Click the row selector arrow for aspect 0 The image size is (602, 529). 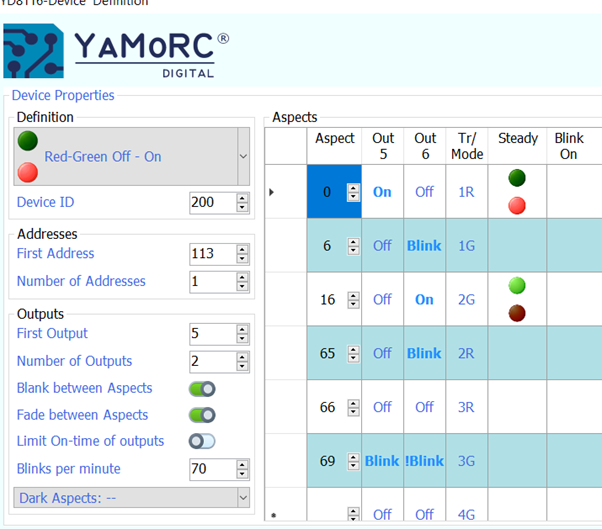[271, 192]
